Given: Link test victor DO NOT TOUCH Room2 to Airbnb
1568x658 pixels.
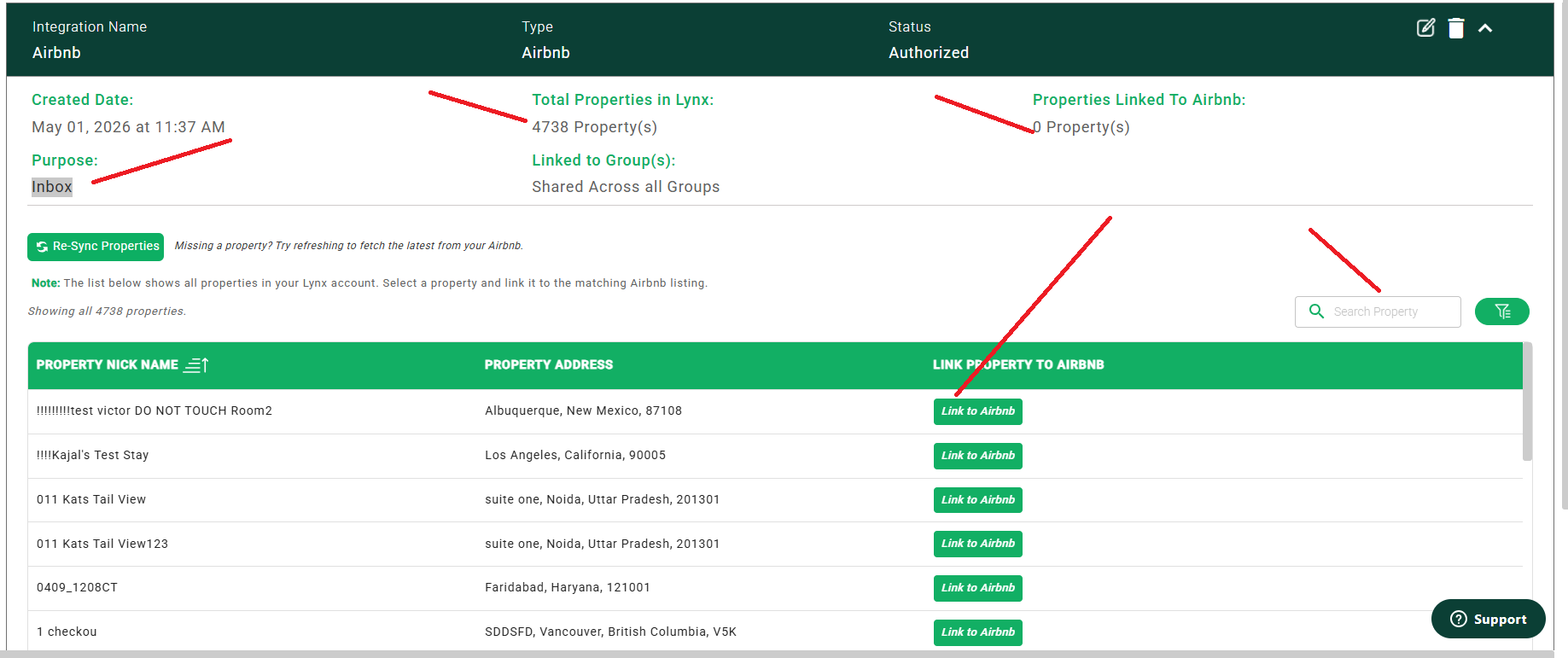Looking at the screenshot, I should (x=978, y=411).
